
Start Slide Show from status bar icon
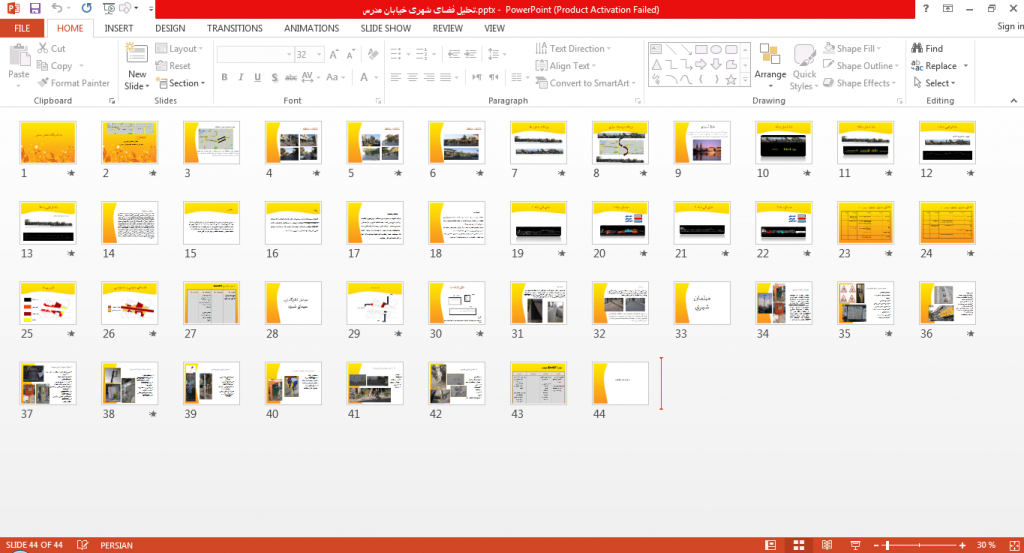[x=855, y=545]
